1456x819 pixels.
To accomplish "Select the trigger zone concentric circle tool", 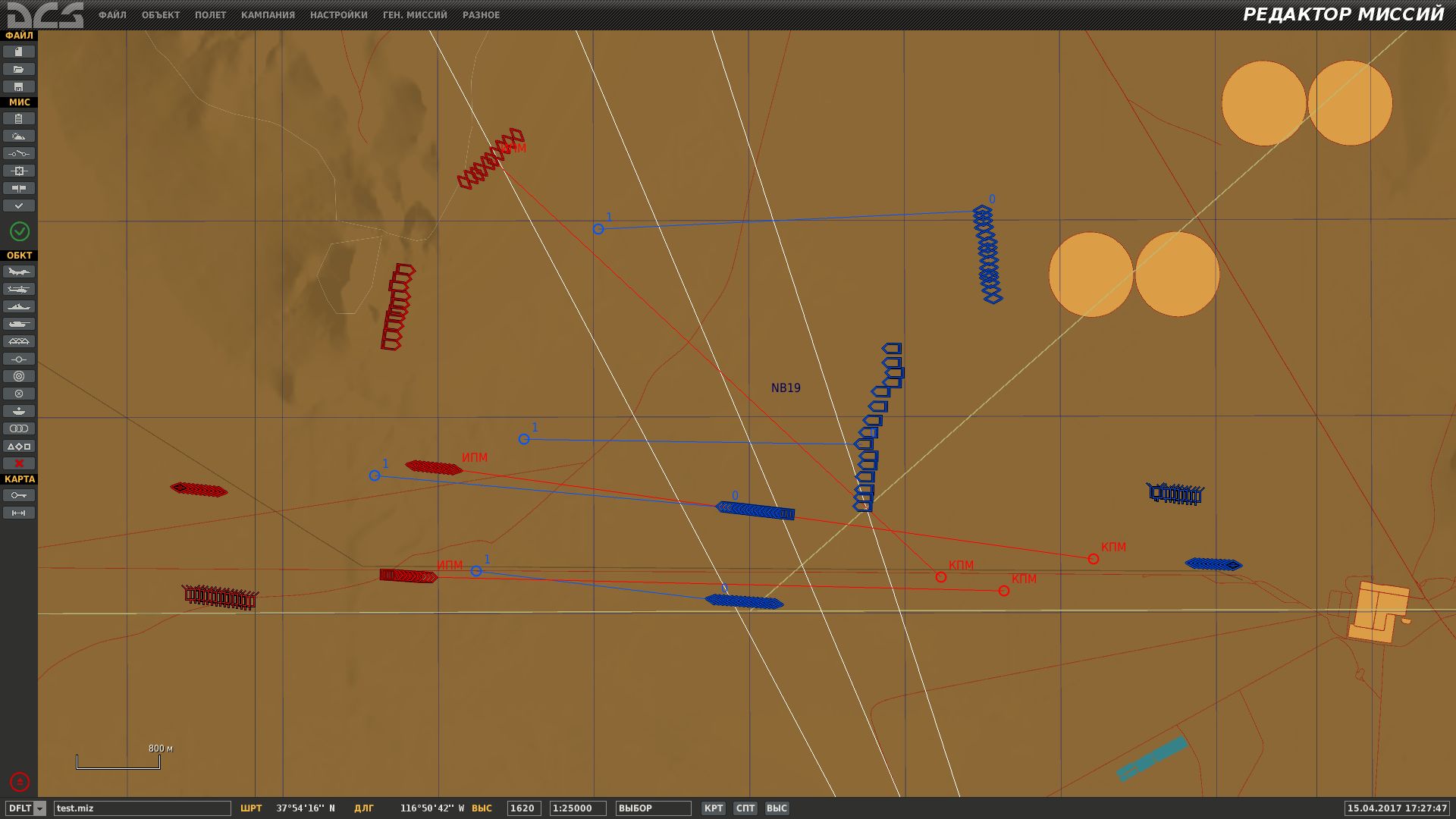I will pos(19,376).
